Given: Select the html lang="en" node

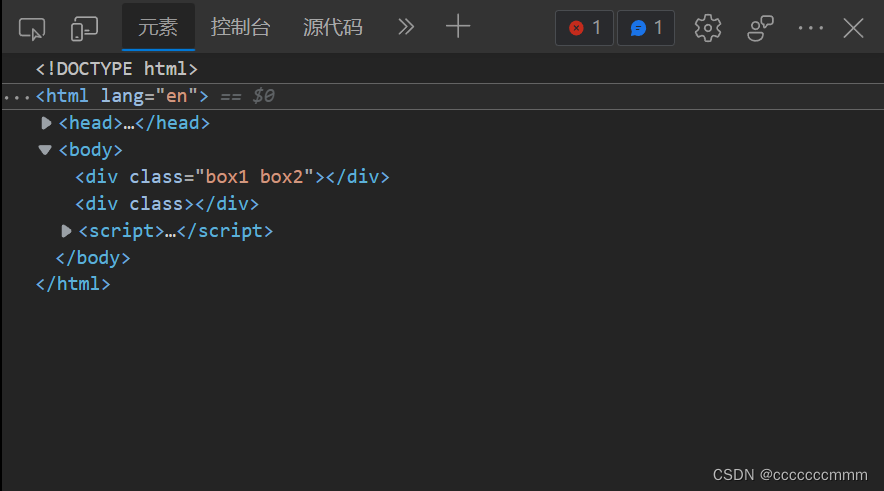Looking at the screenshot, I should pyautogui.click(x=122, y=96).
